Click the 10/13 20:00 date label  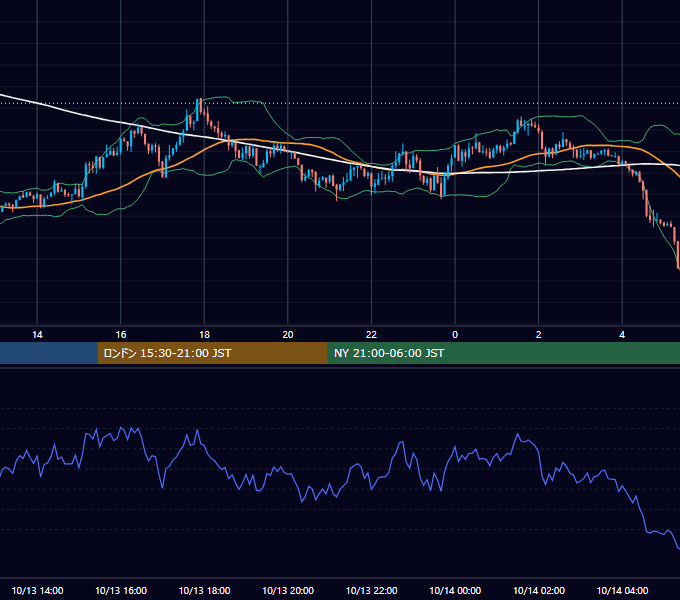point(288,590)
